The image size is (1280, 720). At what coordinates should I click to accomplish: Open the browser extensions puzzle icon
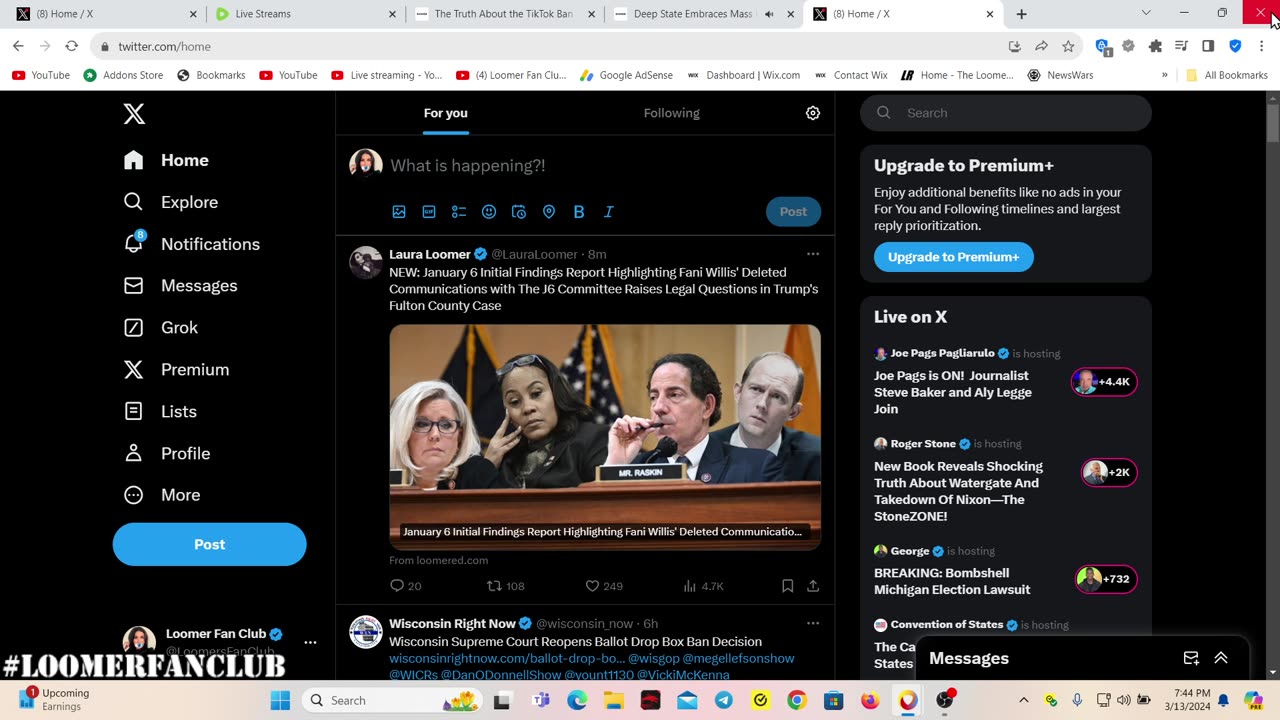click(1156, 46)
